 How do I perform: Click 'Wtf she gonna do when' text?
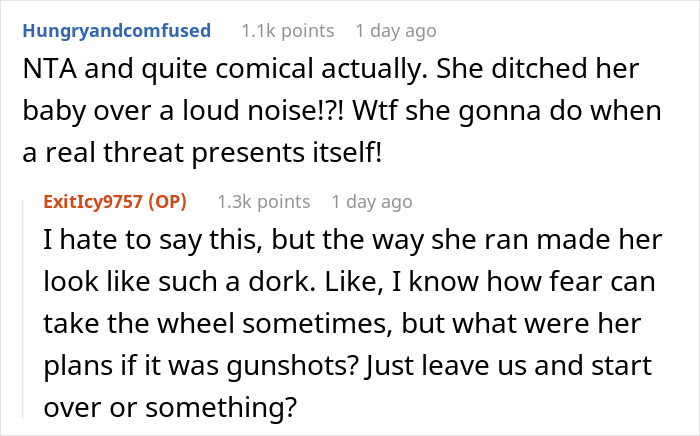coord(507,111)
